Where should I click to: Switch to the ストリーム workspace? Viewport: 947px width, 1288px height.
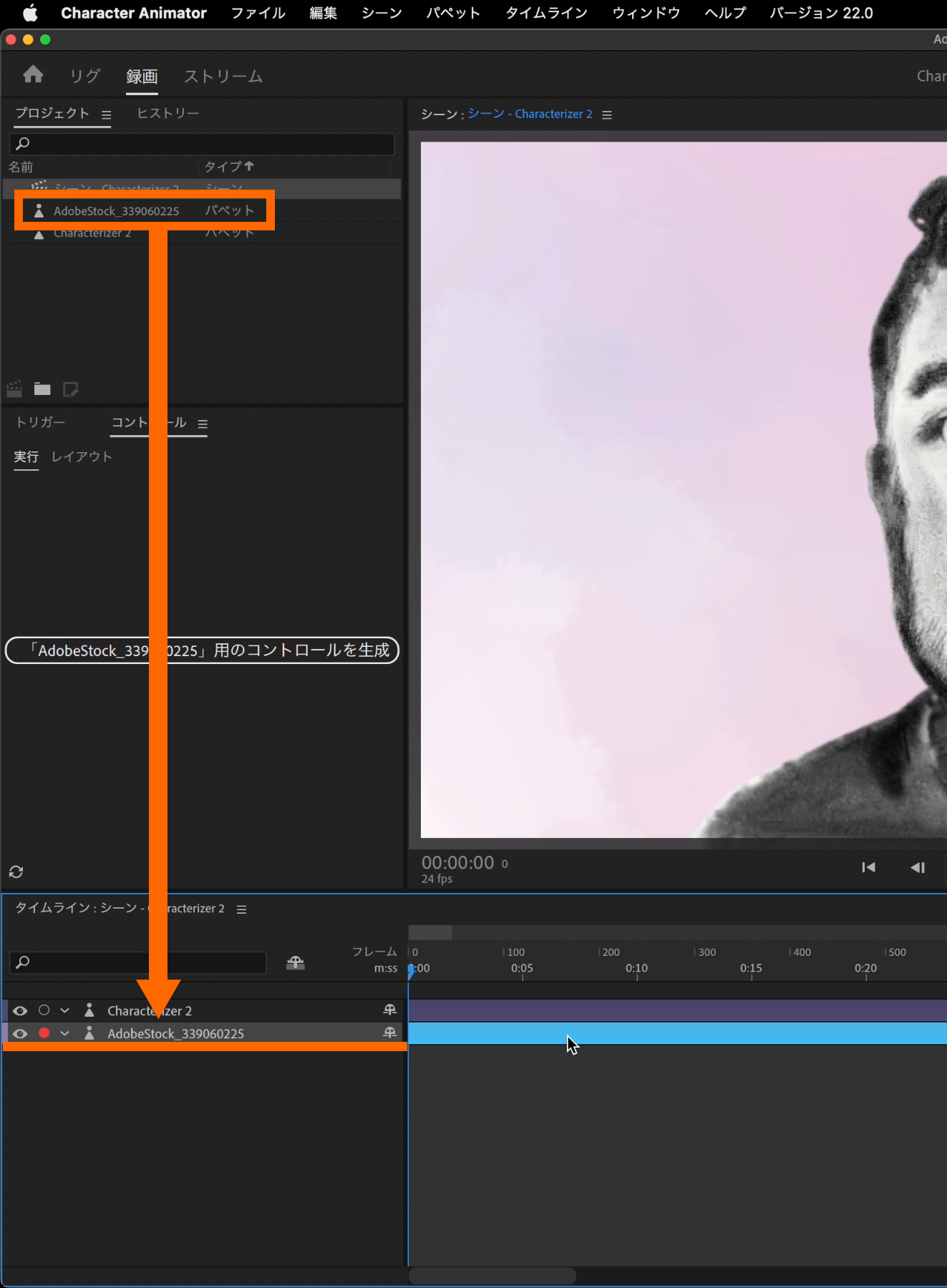(223, 76)
